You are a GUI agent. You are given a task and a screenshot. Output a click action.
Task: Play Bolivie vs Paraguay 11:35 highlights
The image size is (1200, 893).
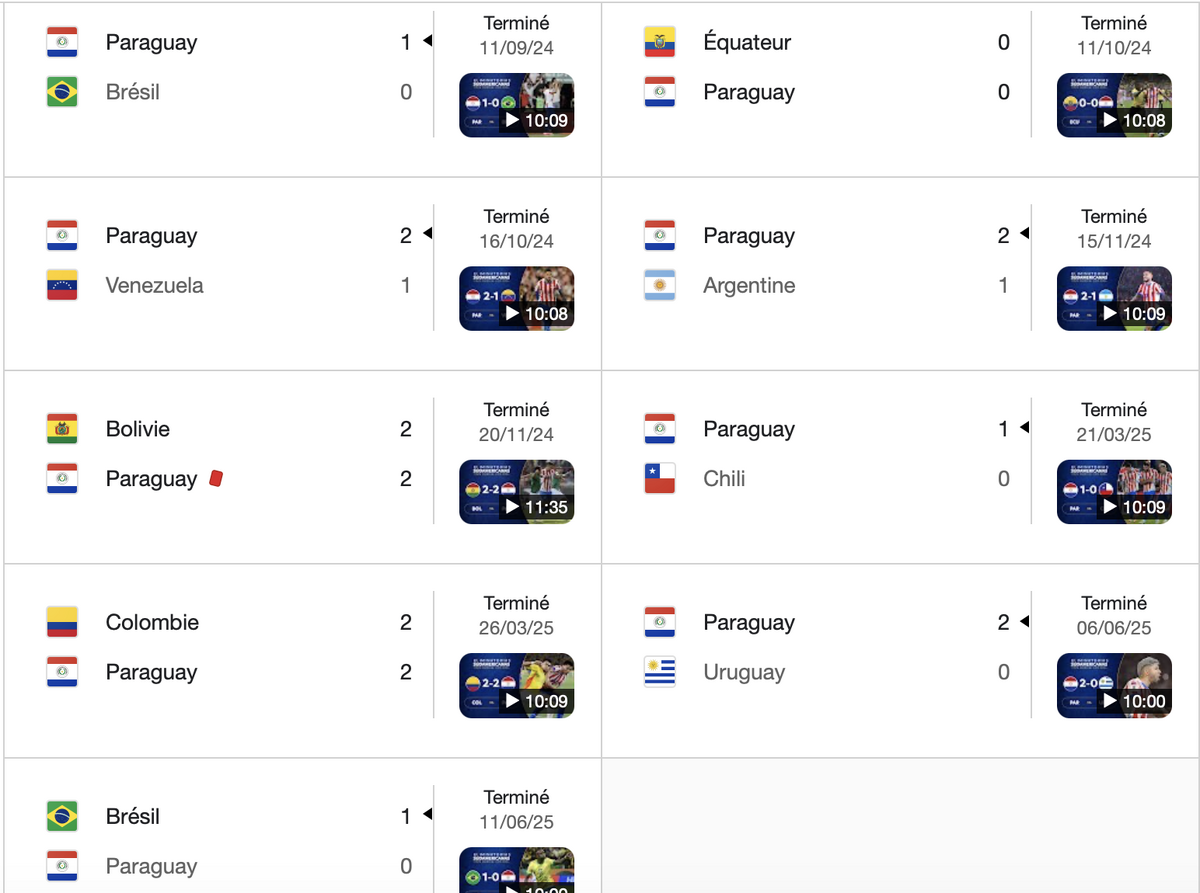516,492
